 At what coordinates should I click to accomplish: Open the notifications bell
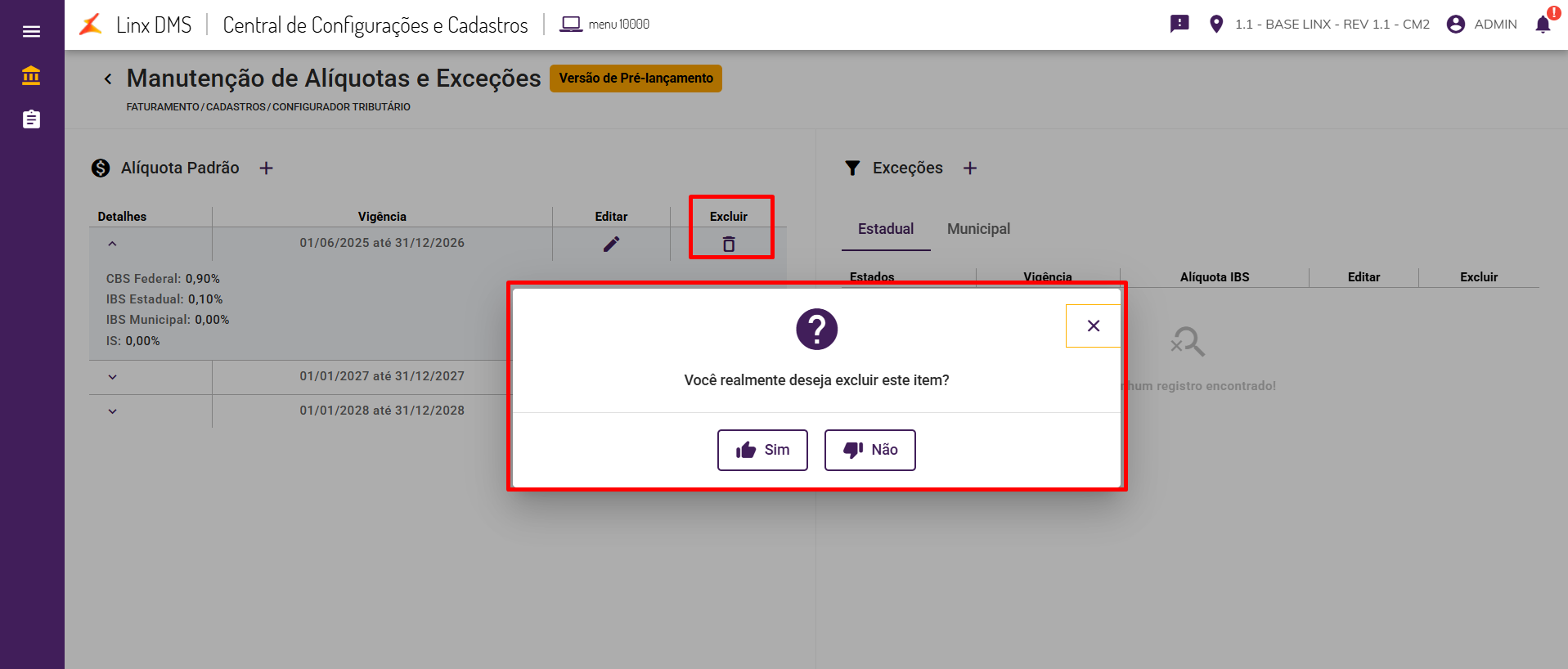coord(1543,24)
